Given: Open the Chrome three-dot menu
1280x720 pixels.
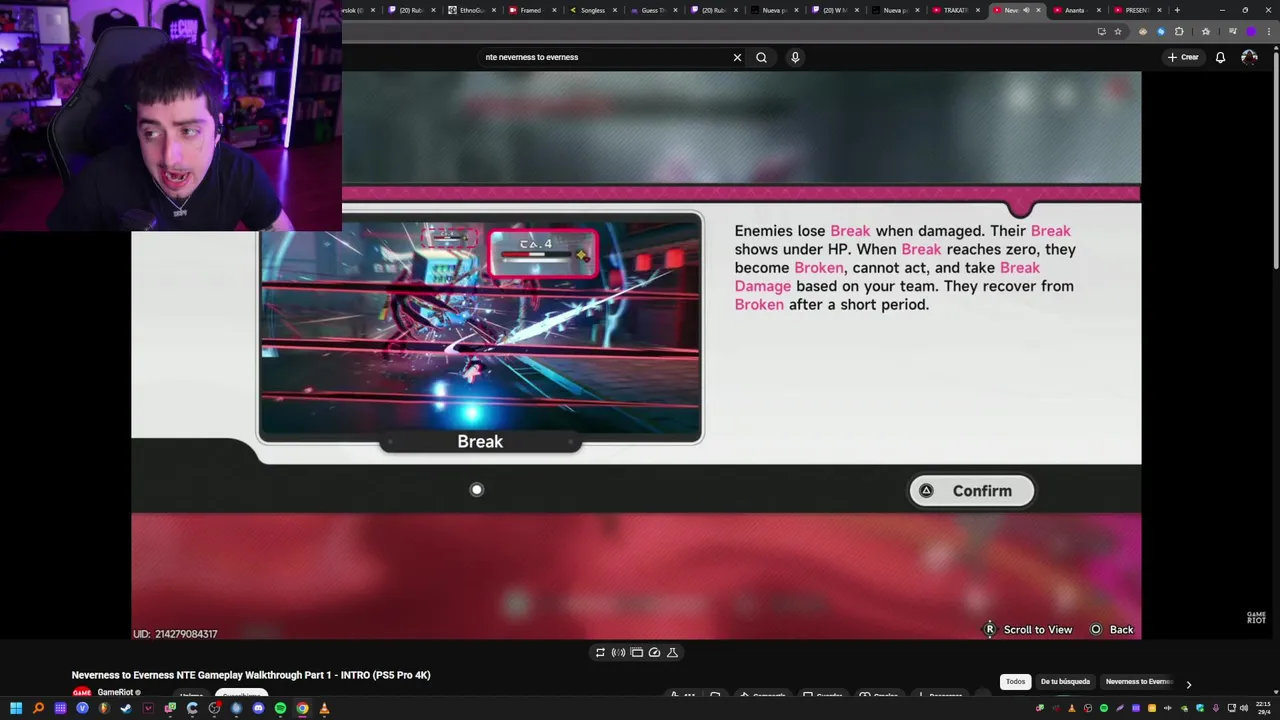Looking at the screenshot, I should (1269, 31).
